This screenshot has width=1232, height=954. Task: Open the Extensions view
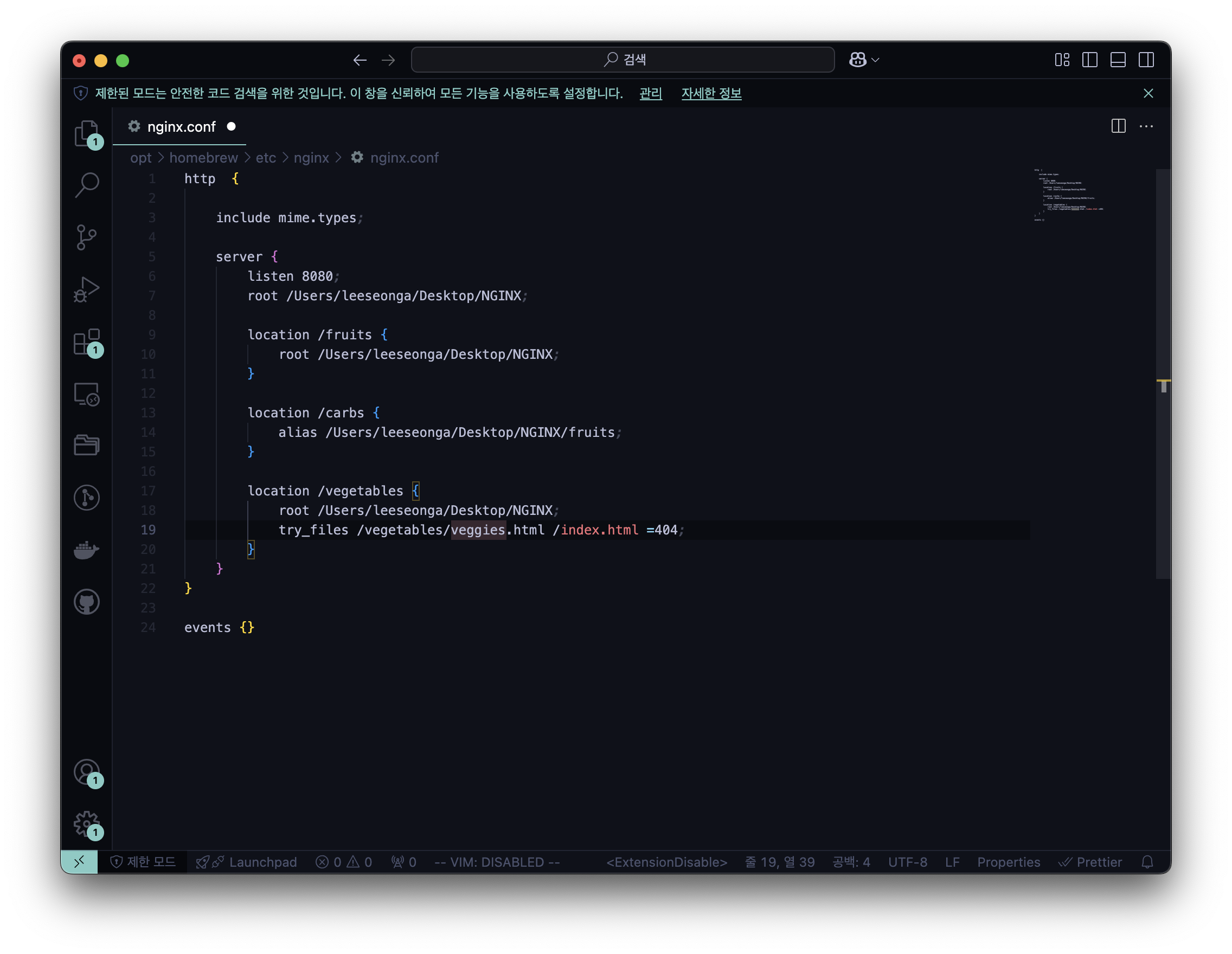pos(86,341)
